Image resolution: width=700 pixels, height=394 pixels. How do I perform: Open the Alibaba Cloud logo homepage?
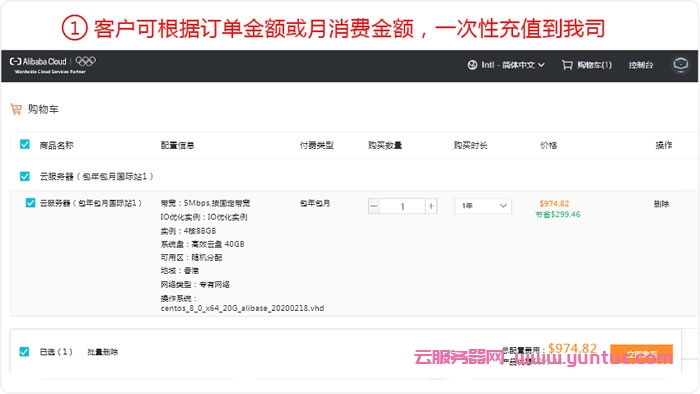(38, 62)
